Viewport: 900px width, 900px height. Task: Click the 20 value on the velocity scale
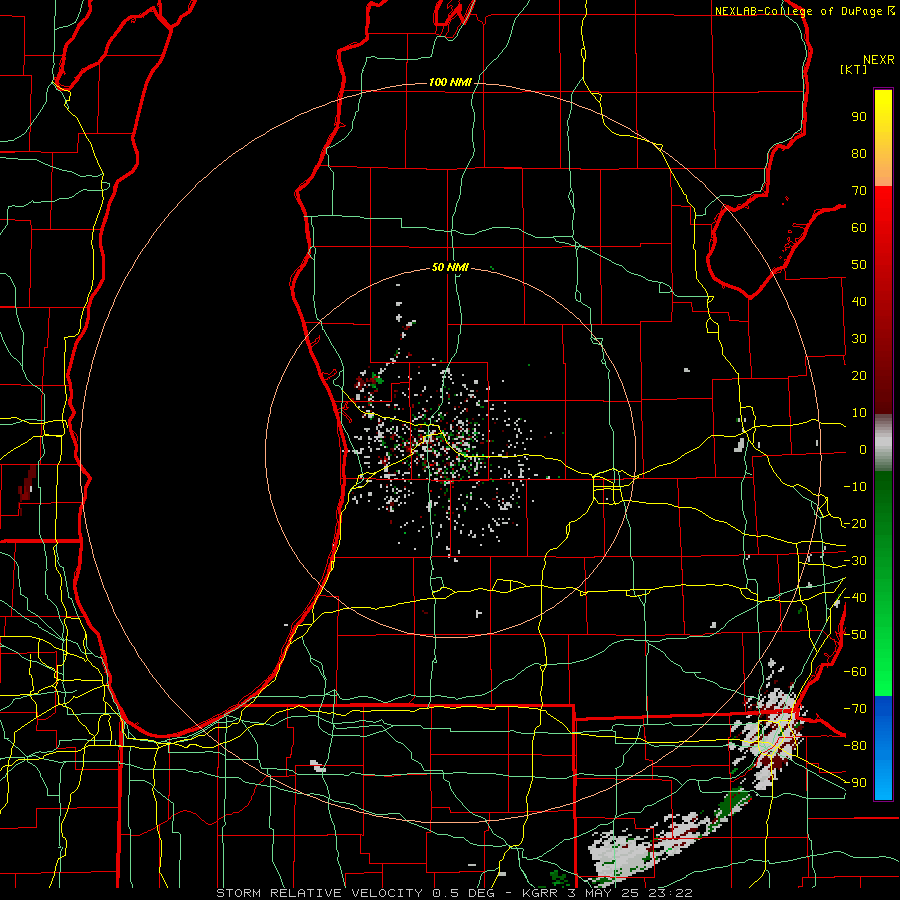pos(859,376)
